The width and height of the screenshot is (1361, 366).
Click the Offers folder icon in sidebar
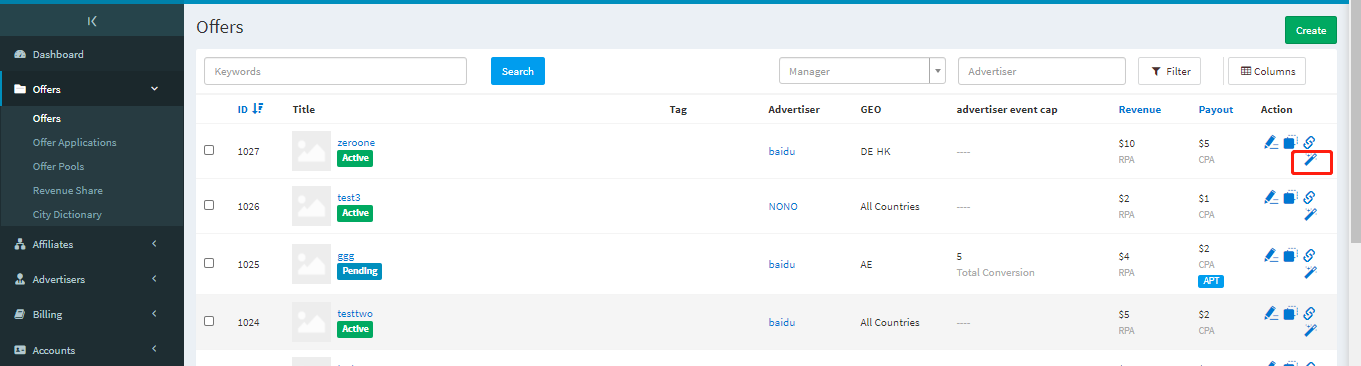coord(19,89)
